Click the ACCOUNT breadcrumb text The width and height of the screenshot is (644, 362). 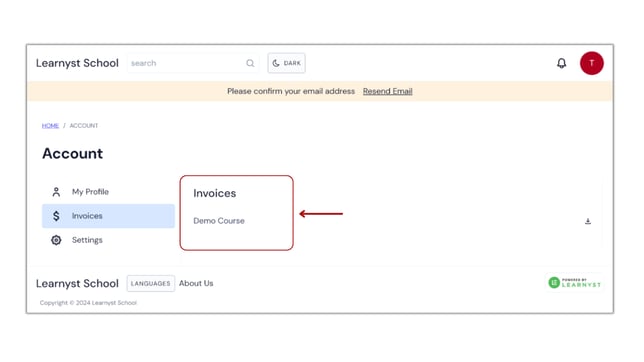pos(84,126)
